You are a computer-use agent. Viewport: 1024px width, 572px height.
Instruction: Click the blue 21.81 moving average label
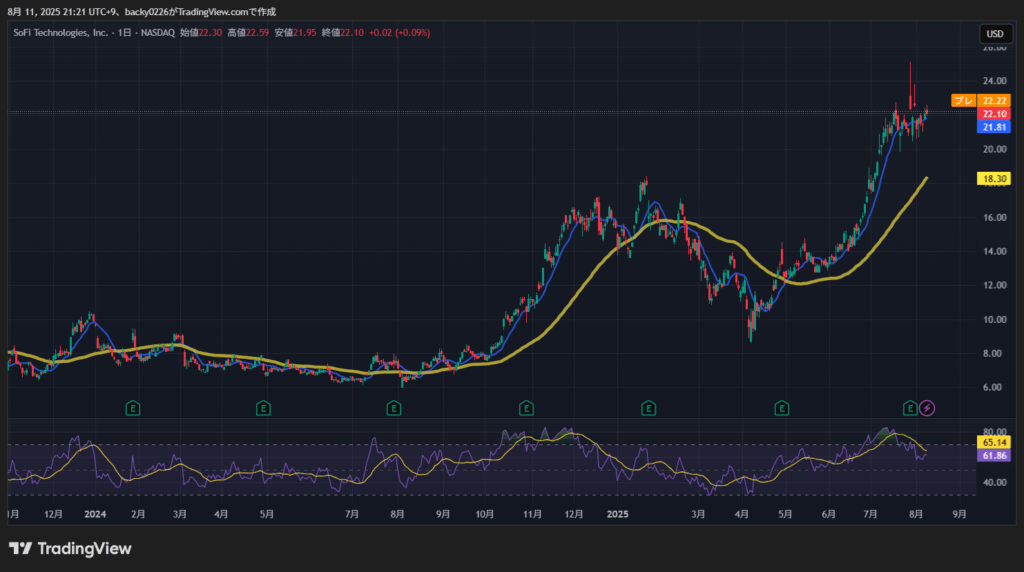tap(994, 127)
